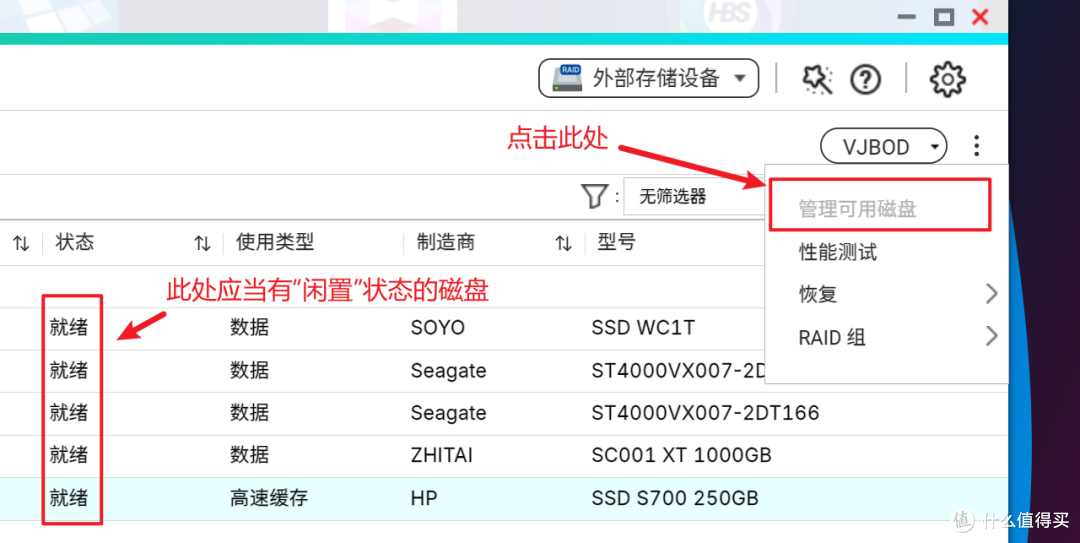Click 数据 cell in the SOYO row
1080x543 pixels.
click(249, 328)
